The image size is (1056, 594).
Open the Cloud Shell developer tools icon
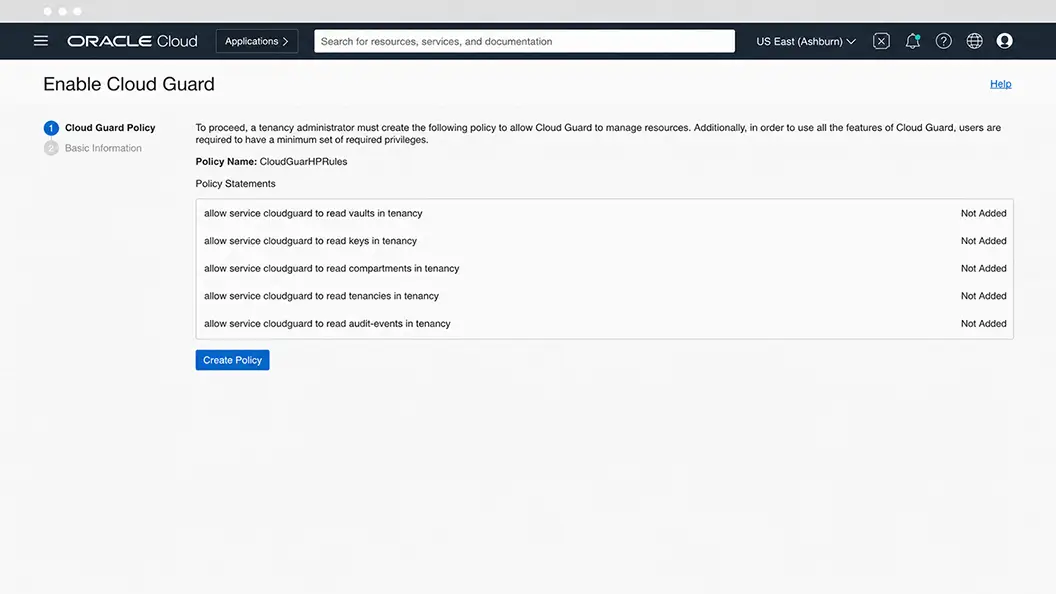(881, 41)
